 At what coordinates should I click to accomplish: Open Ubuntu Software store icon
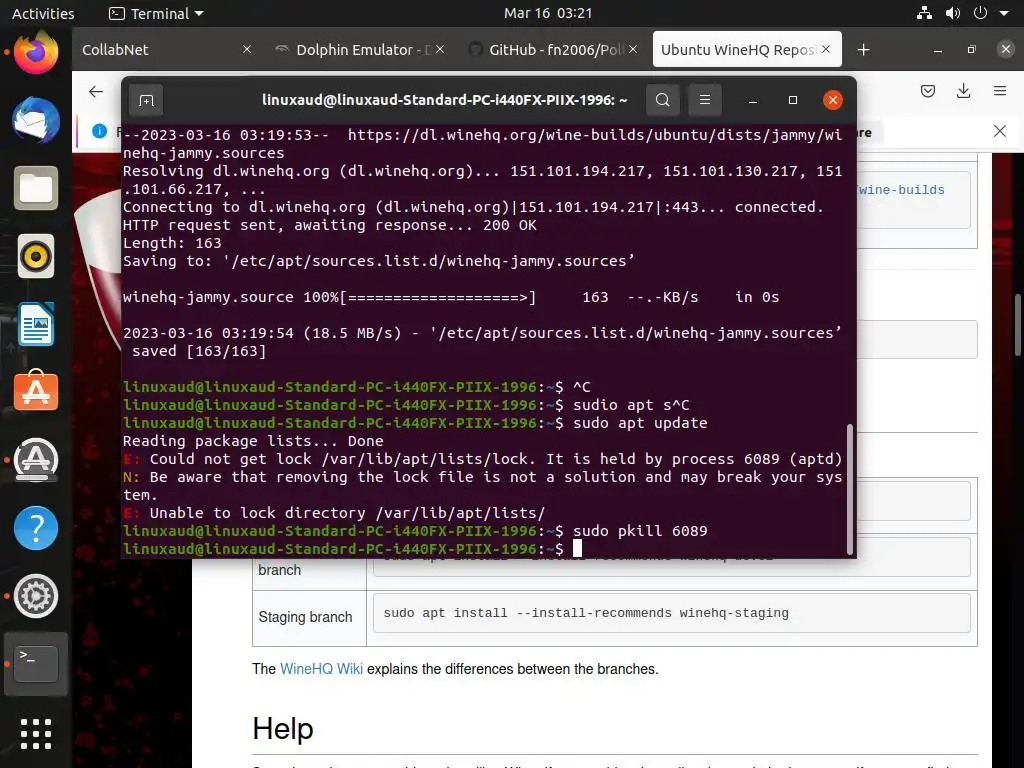[x=36, y=392]
